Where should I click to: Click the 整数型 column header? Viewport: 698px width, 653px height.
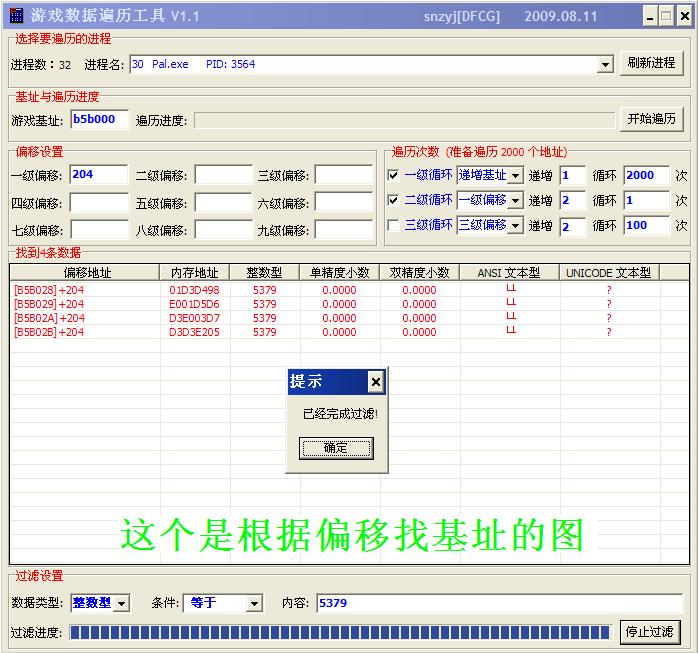click(264, 272)
